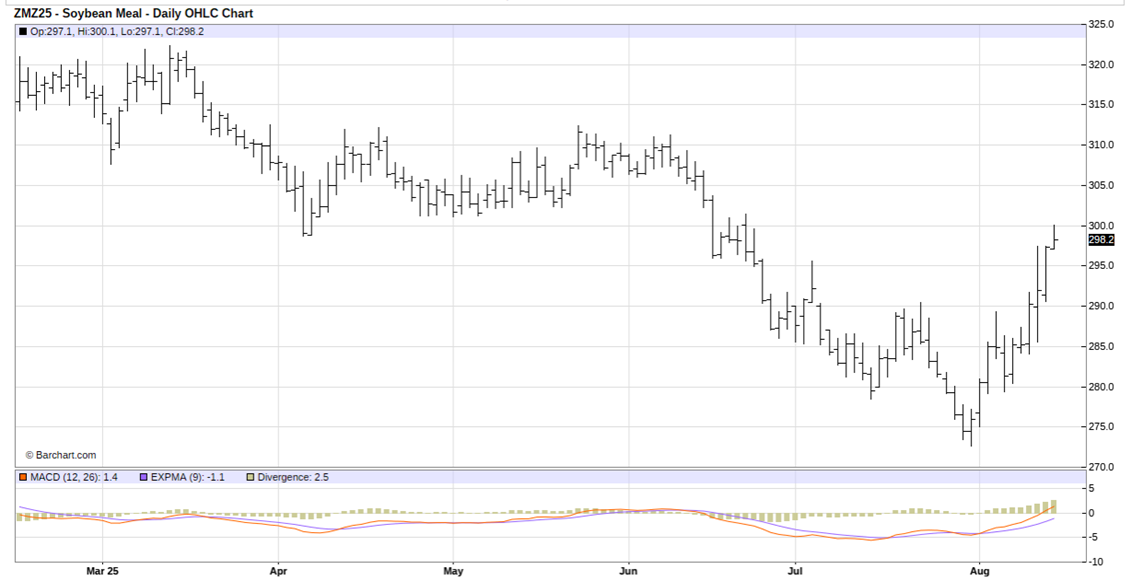Click the Apr date axis label
The width and height of the screenshot is (1143, 581).
pos(278,571)
